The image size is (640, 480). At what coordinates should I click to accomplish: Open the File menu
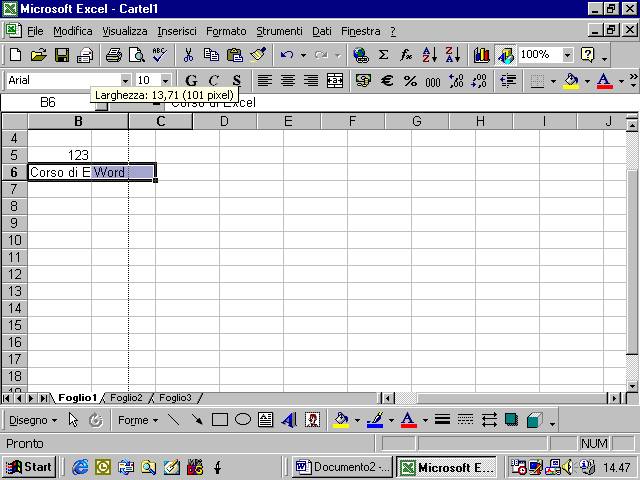tap(35, 31)
